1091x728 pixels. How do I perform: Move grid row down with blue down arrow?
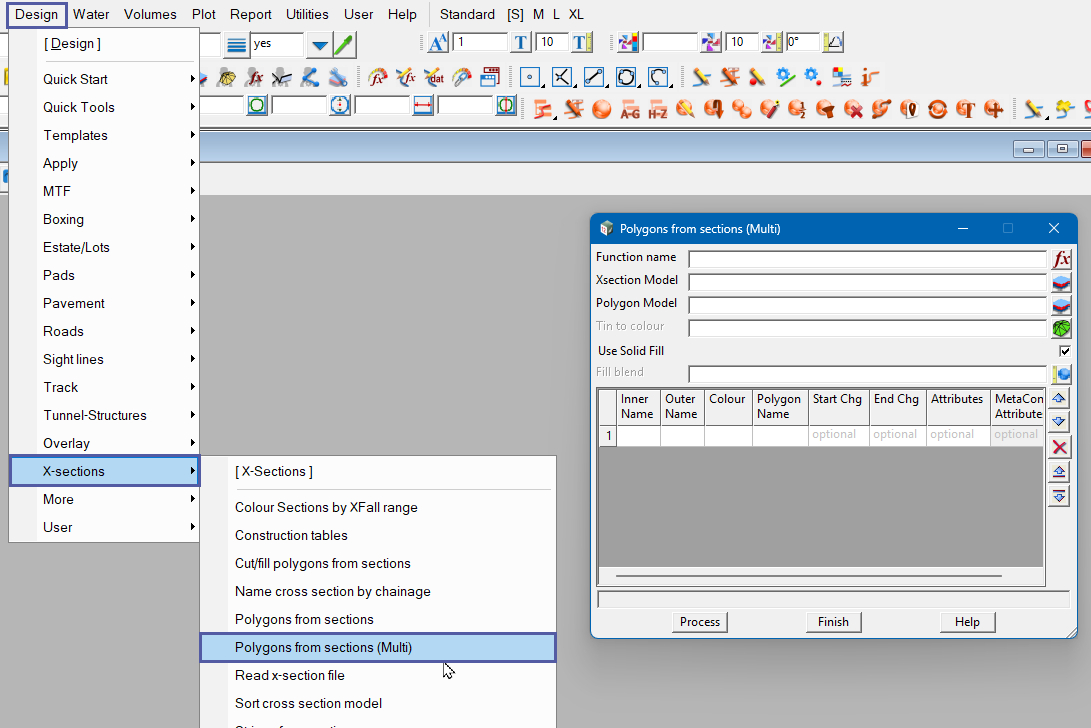[x=1060, y=421]
